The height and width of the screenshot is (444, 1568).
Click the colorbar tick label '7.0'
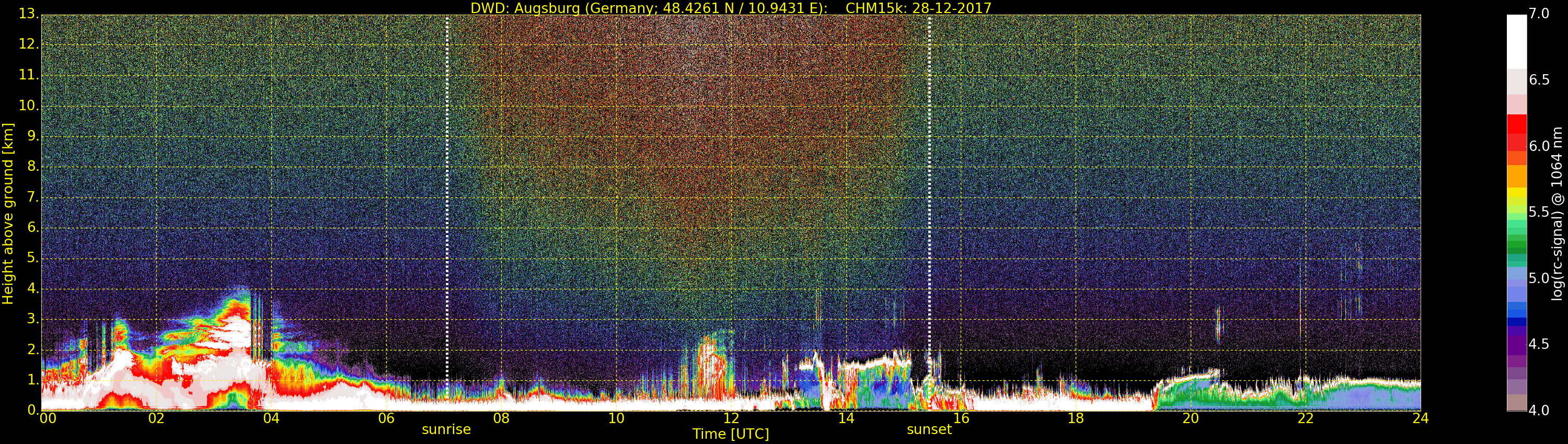point(1539,14)
